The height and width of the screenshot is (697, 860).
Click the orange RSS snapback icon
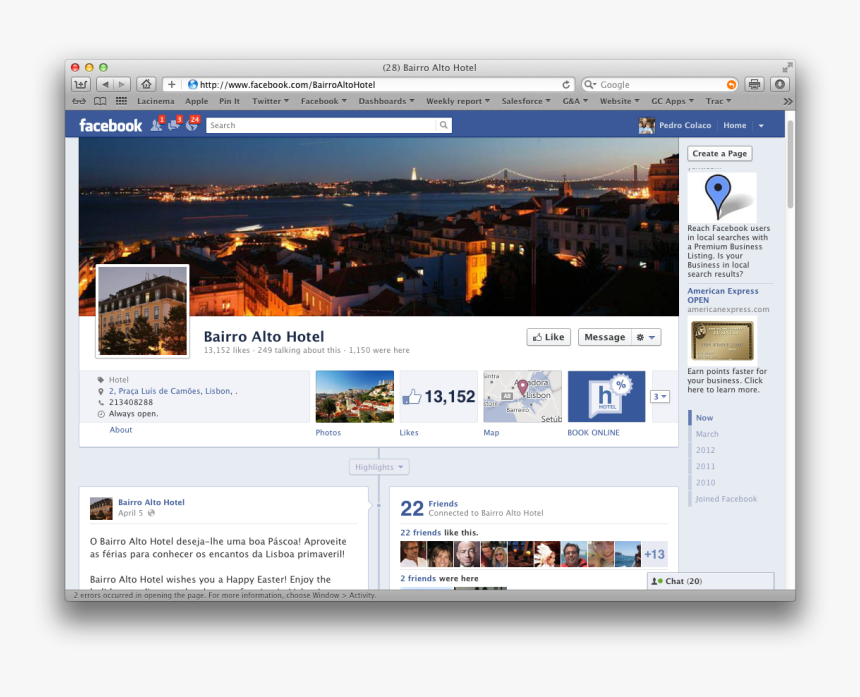pyautogui.click(x=731, y=84)
